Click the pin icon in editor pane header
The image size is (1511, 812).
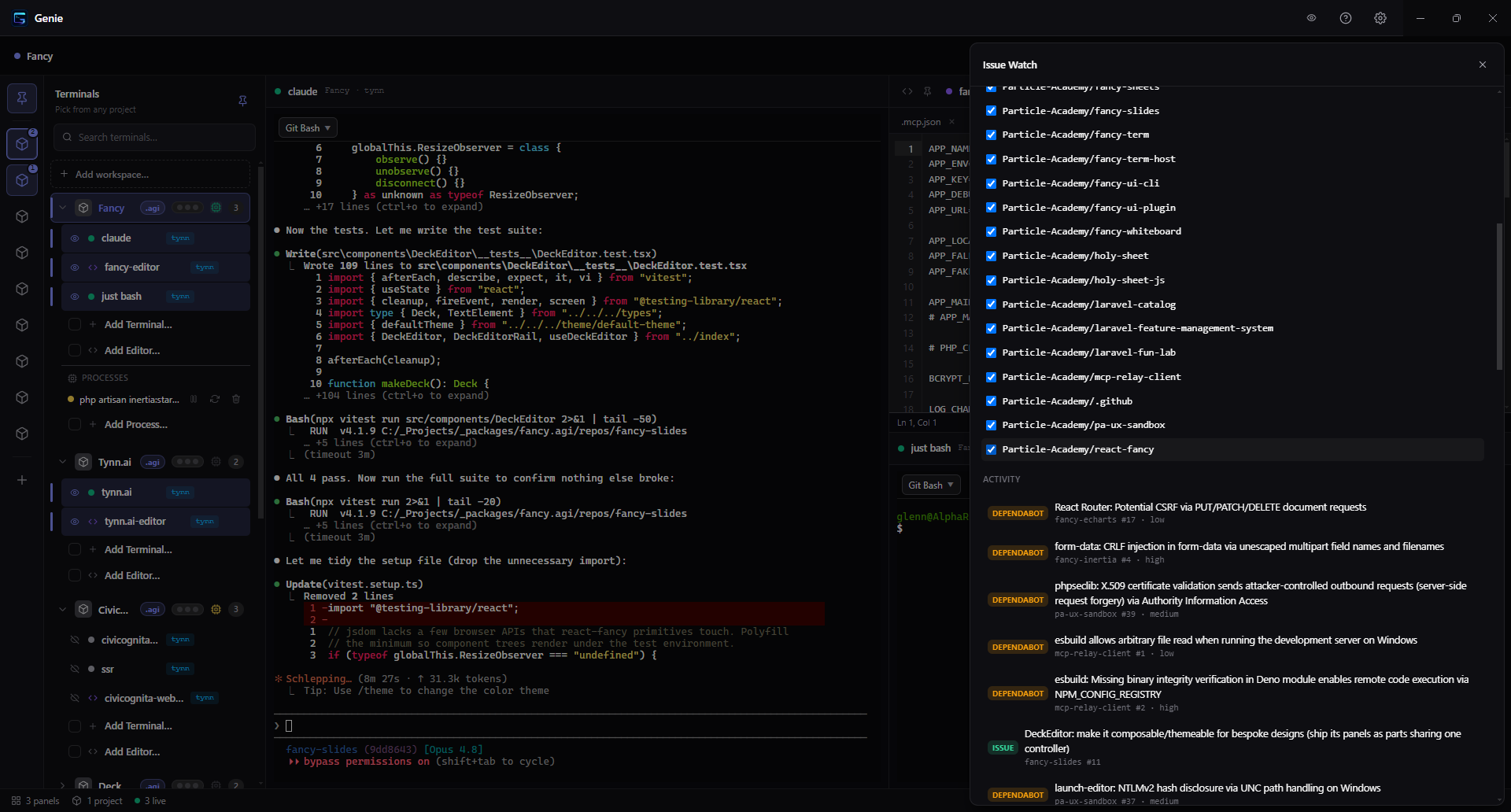927,91
